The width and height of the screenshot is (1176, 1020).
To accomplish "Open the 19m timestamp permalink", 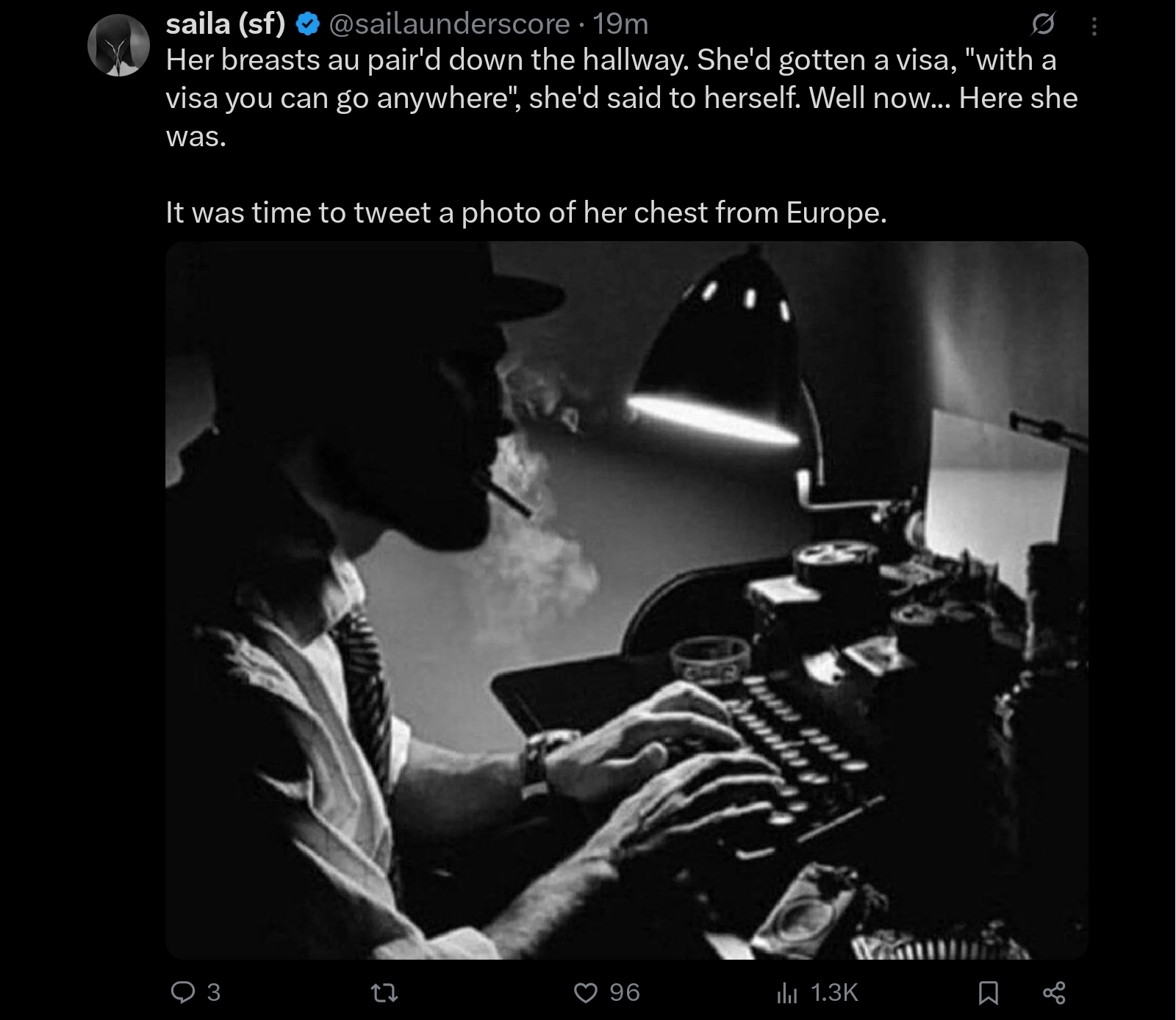I will [x=620, y=24].
